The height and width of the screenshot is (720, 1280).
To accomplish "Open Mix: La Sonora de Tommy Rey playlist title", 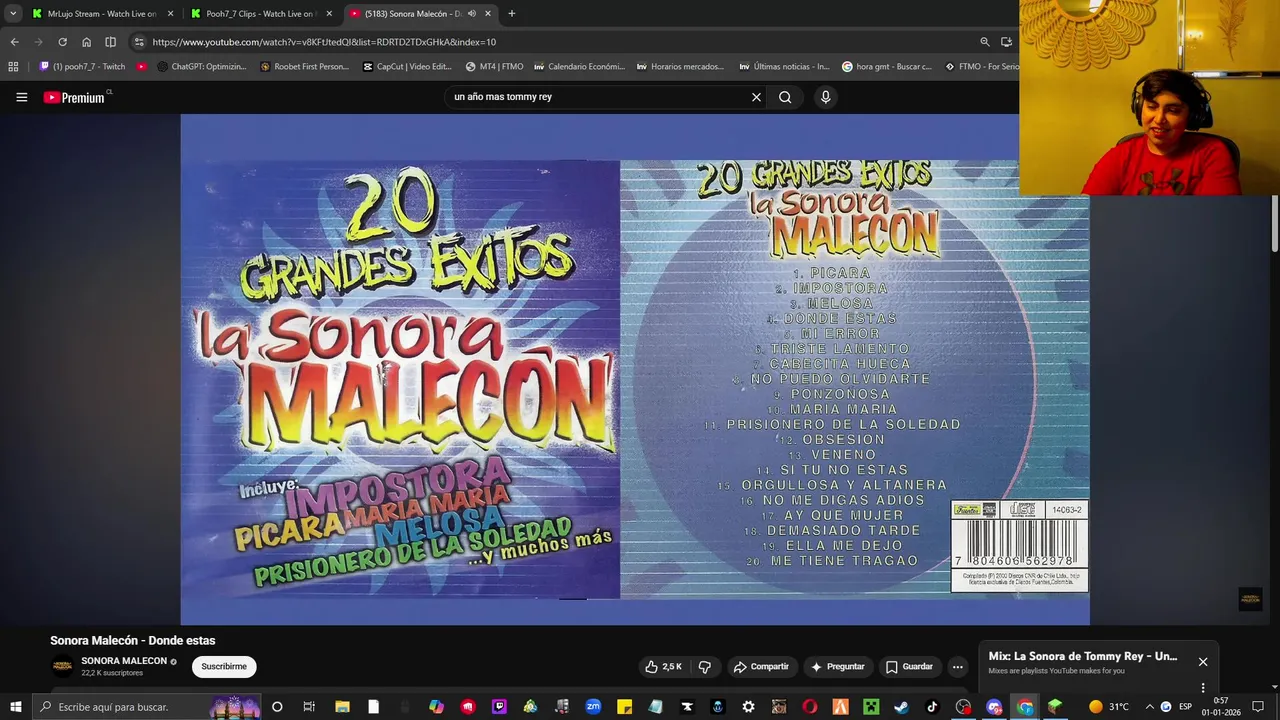I will tap(1083, 657).
